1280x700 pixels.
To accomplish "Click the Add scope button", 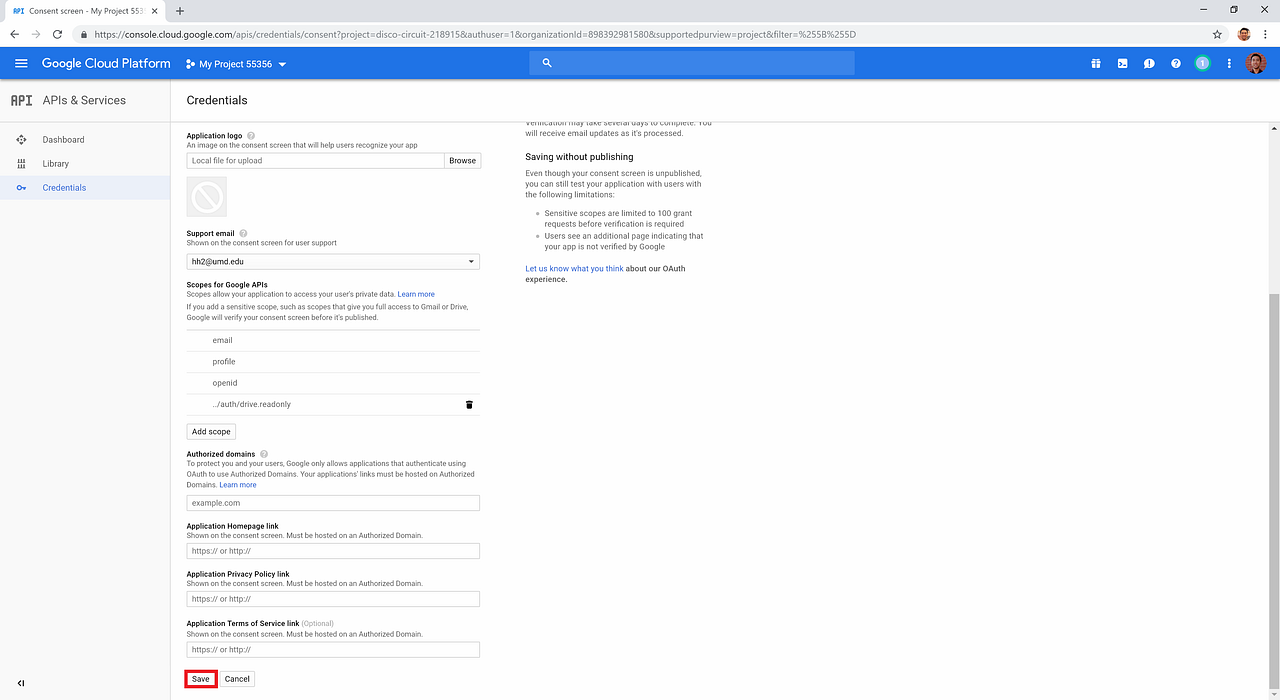I will coord(210,431).
